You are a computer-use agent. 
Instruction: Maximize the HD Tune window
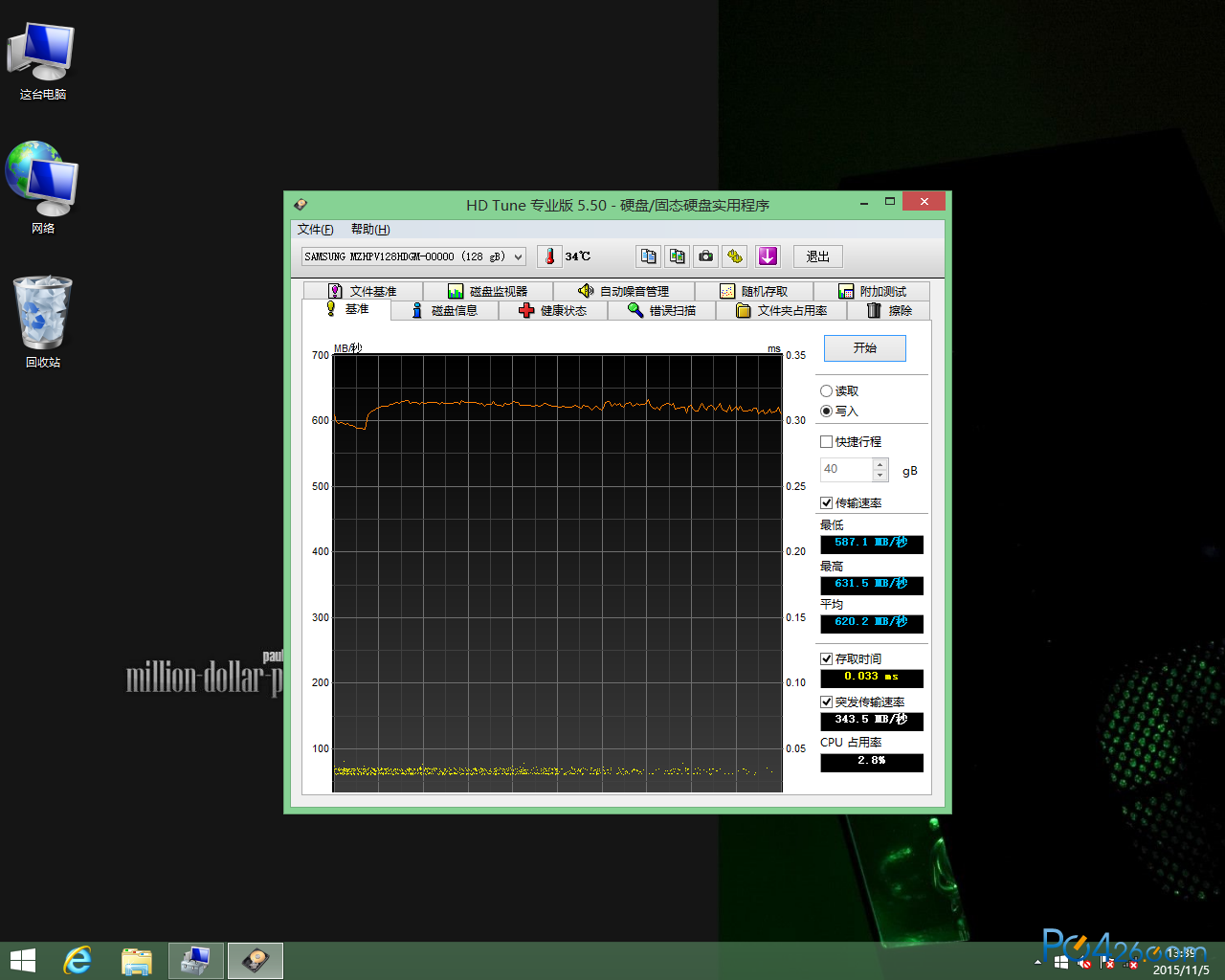coord(890,202)
